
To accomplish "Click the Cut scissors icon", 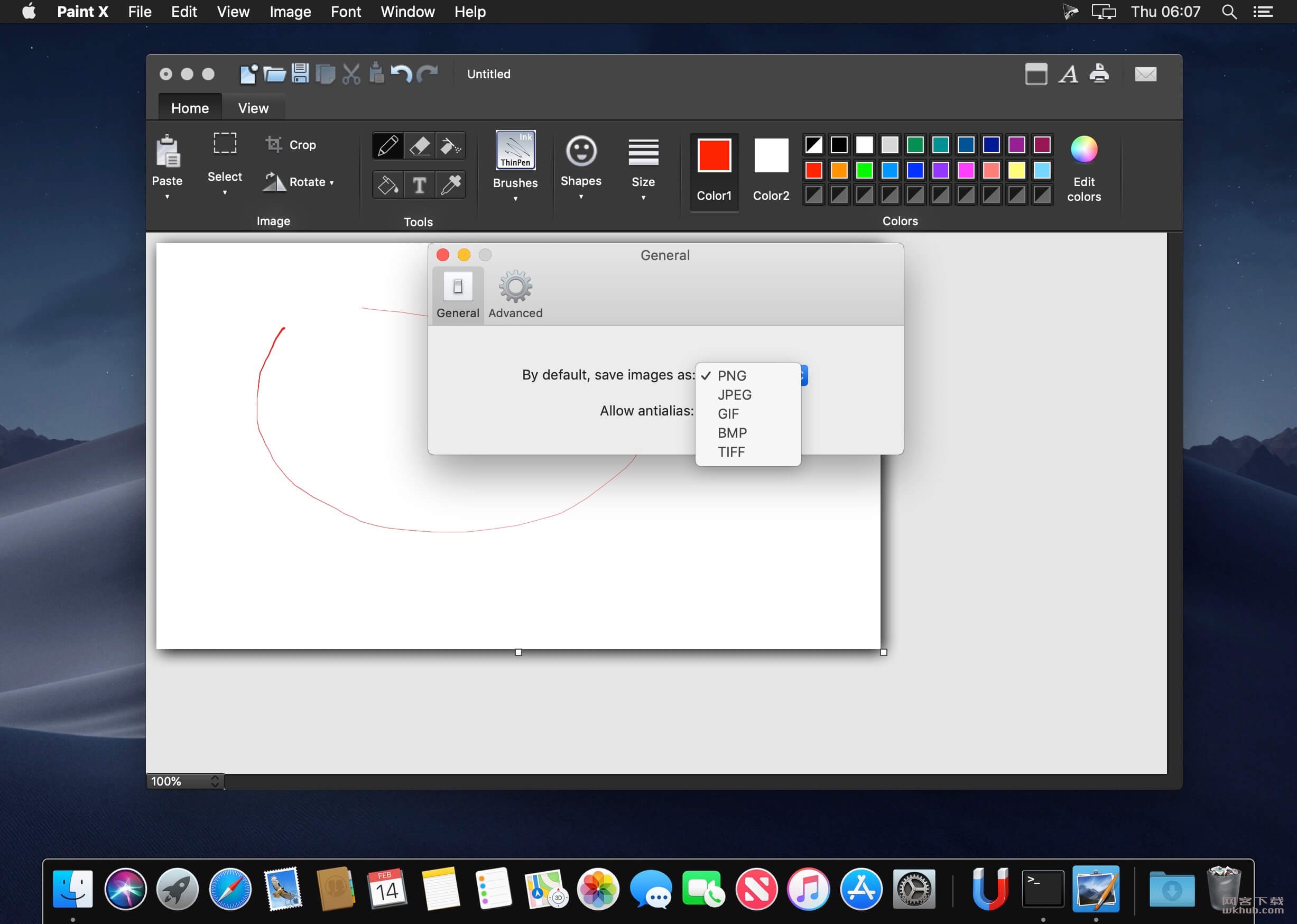I will coord(351,74).
